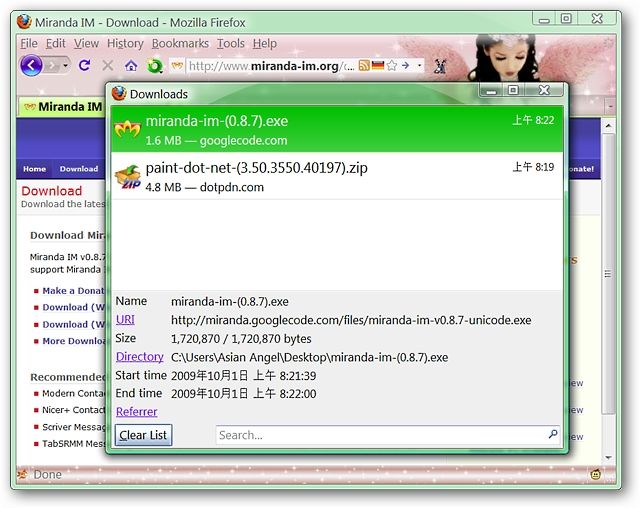This screenshot has height=508, width=640.
Task: Click the green circular toolbar icon
Action: coord(155,66)
